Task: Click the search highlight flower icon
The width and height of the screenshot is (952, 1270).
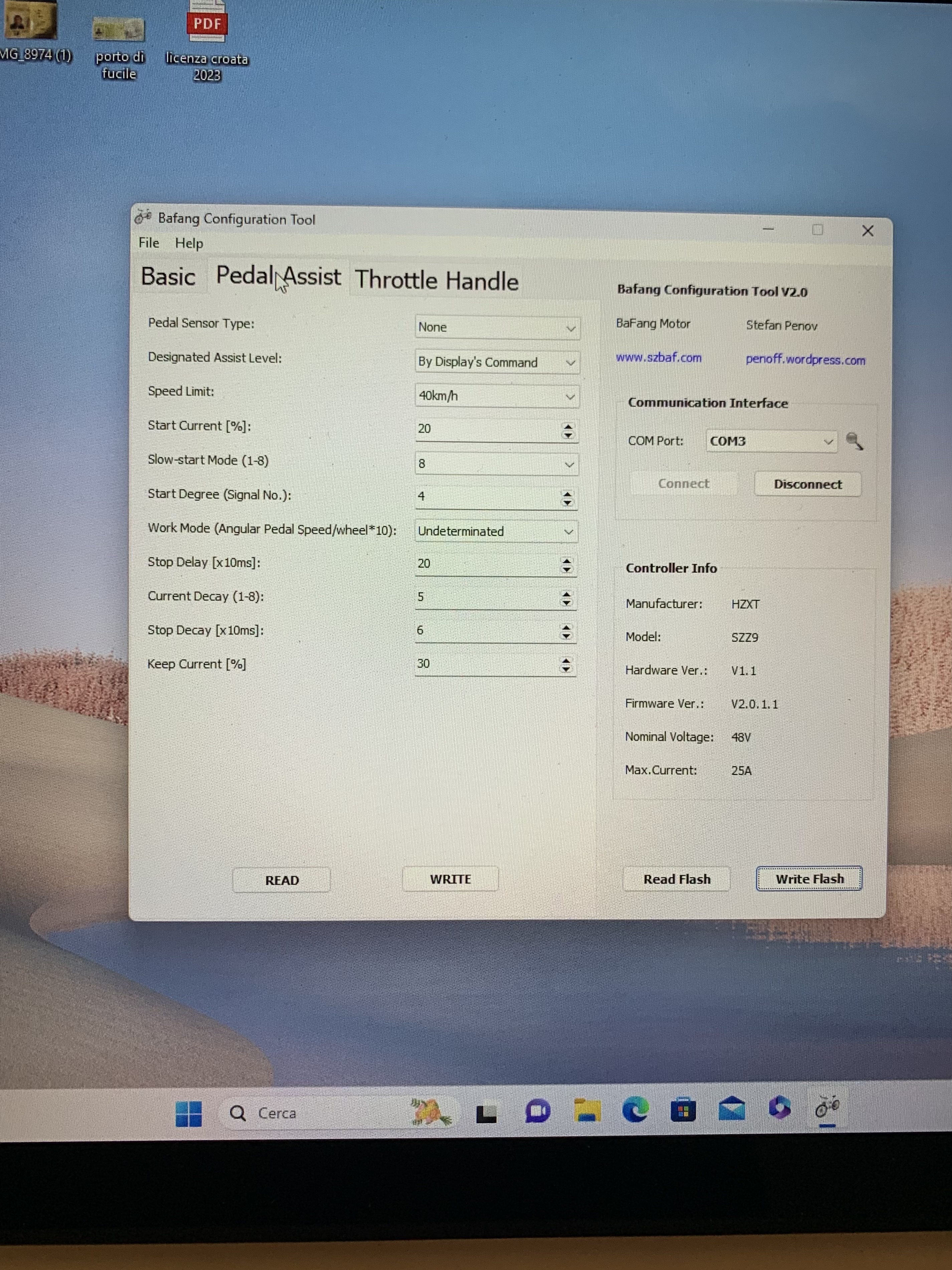Action: [x=430, y=1112]
